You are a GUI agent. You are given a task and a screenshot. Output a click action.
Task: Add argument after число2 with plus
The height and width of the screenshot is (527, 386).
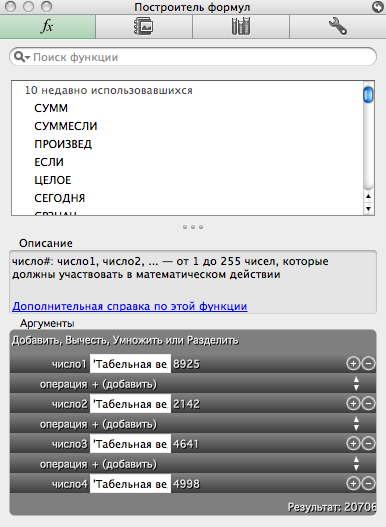353,403
